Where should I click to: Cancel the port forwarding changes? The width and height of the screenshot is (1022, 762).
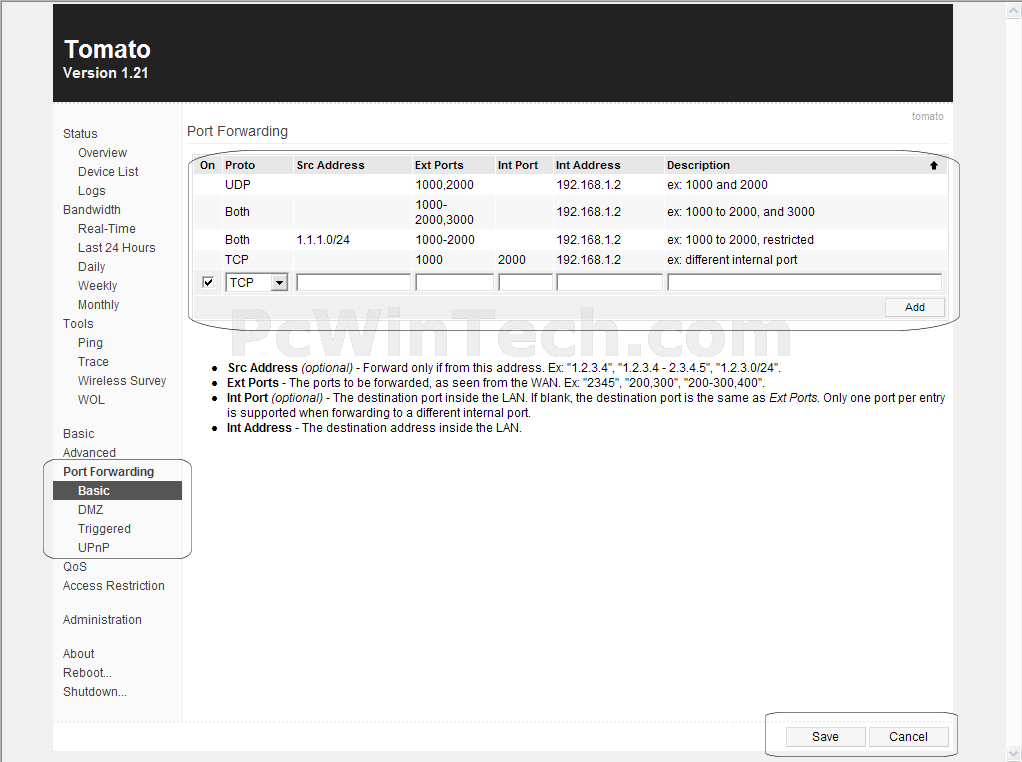pyautogui.click(x=908, y=737)
